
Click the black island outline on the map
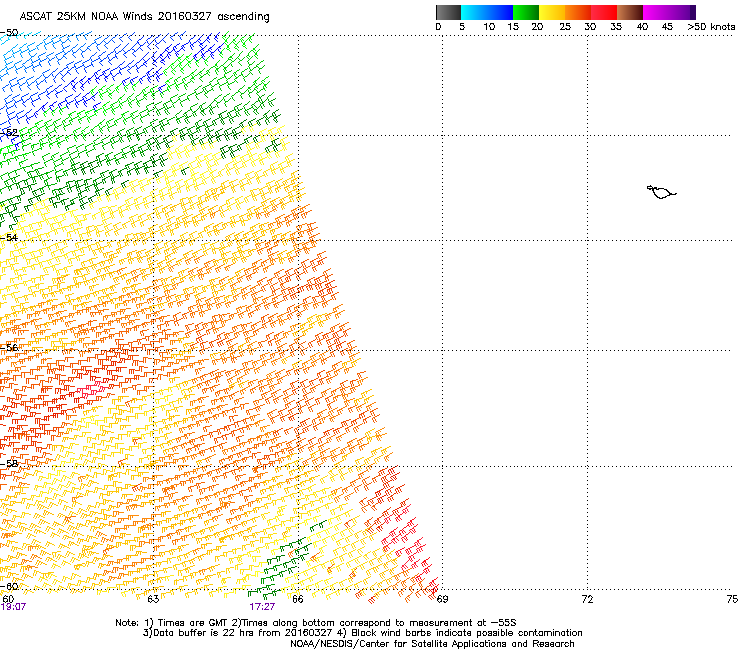pyautogui.click(x=661, y=192)
